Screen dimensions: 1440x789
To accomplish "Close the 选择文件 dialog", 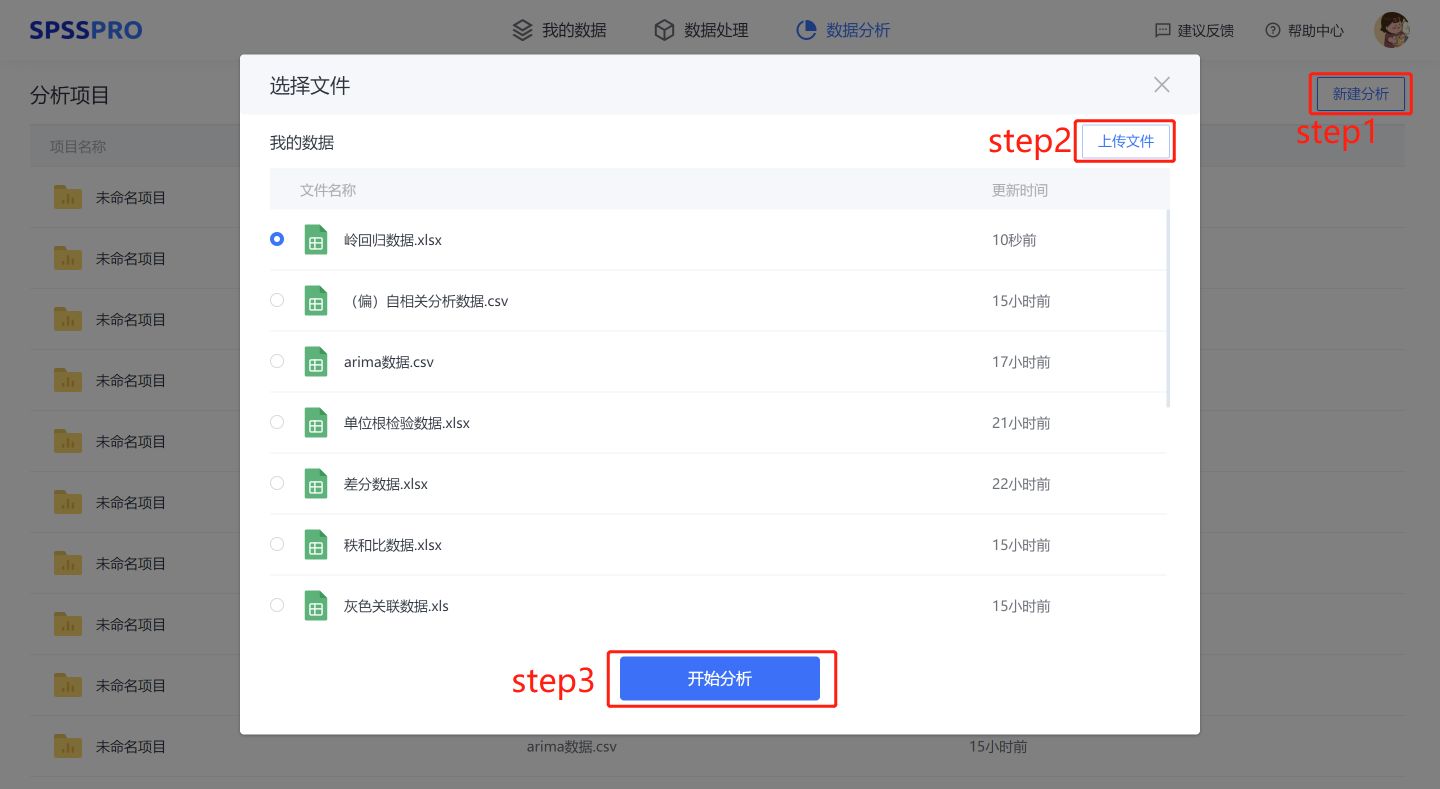I will 1162,85.
